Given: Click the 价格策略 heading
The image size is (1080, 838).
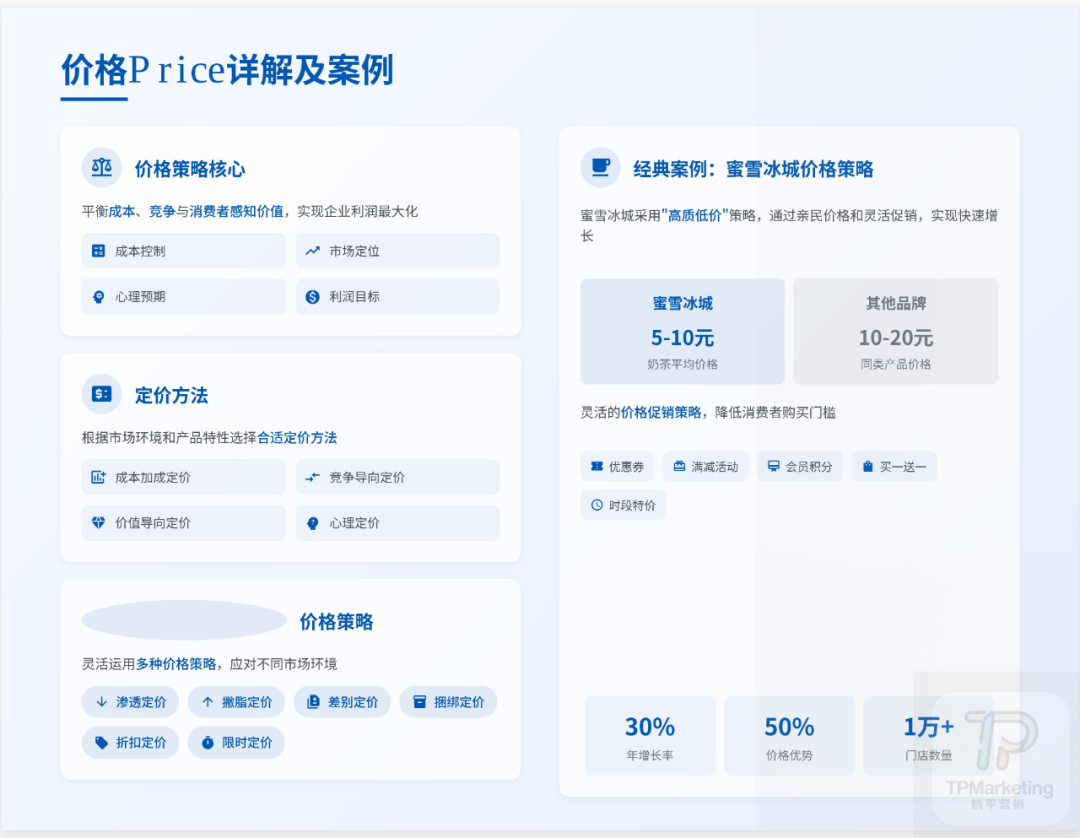Looking at the screenshot, I should click(x=336, y=622).
